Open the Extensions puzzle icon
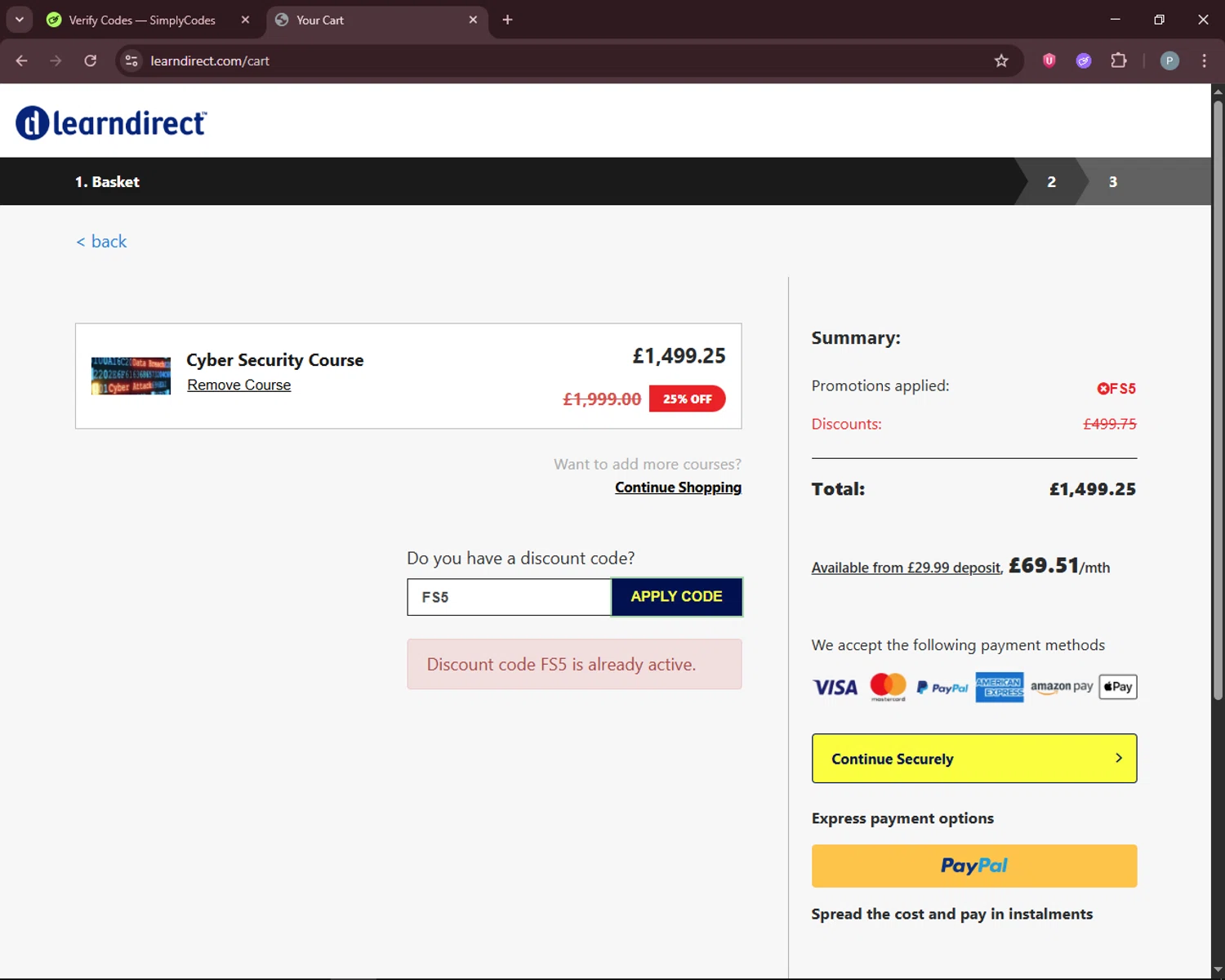Image resolution: width=1225 pixels, height=980 pixels. (x=1119, y=60)
